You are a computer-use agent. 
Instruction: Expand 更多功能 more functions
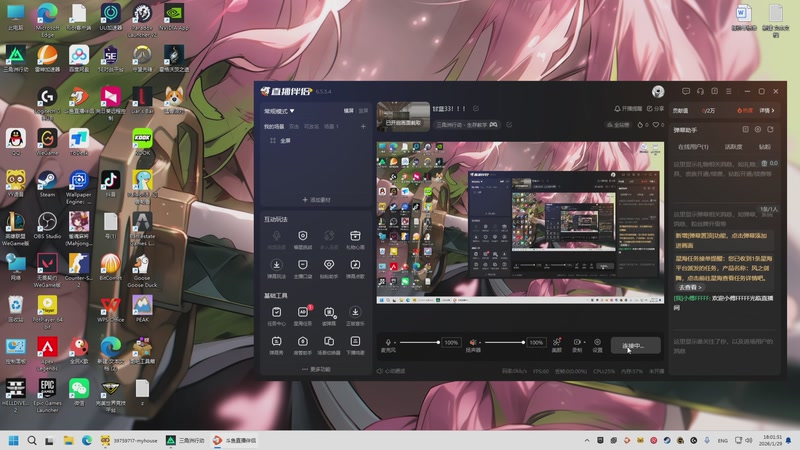(316, 369)
